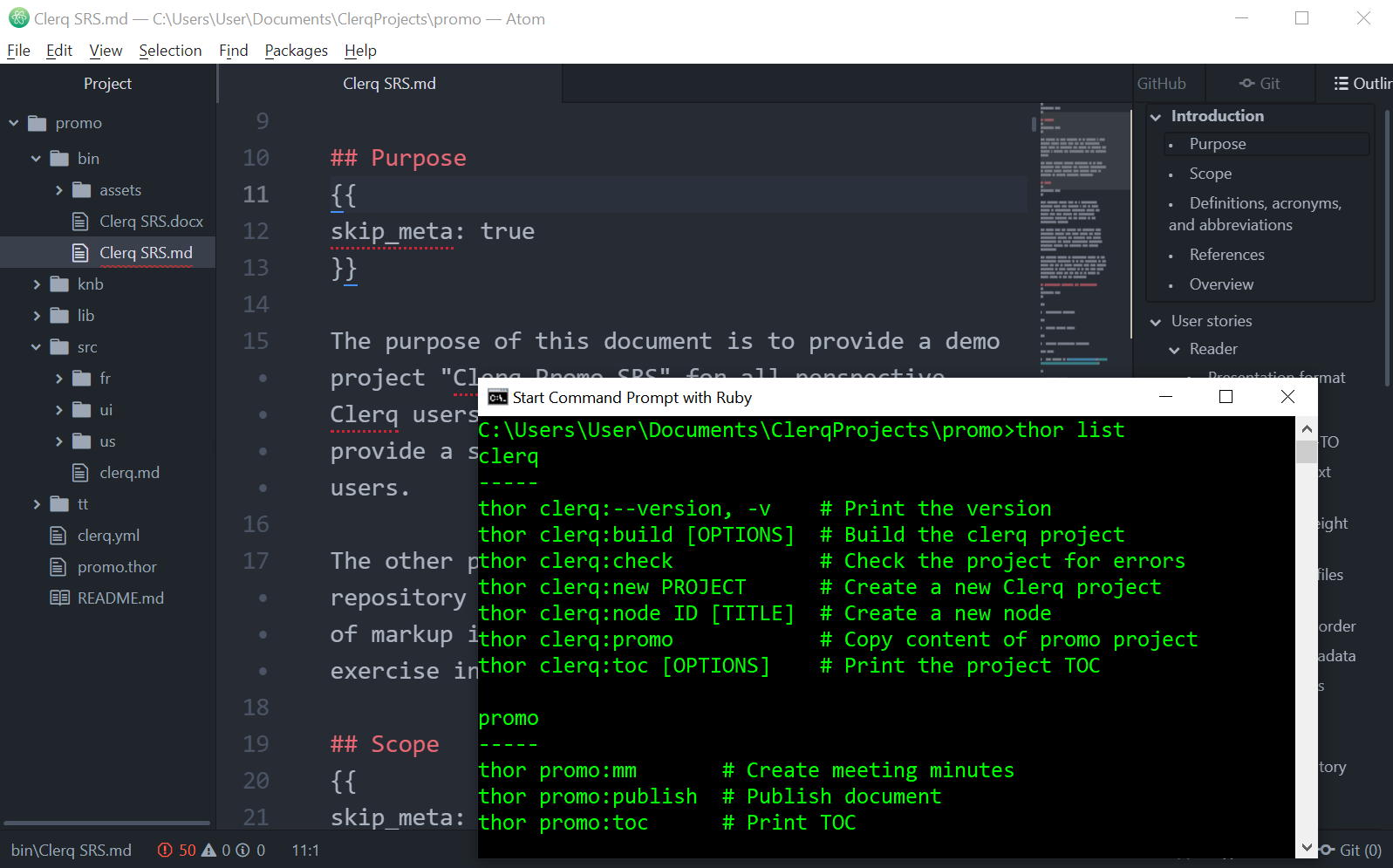Switch to the Git panel tab
The height and width of the screenshot is (868, 1393).
pos(1260,84)
